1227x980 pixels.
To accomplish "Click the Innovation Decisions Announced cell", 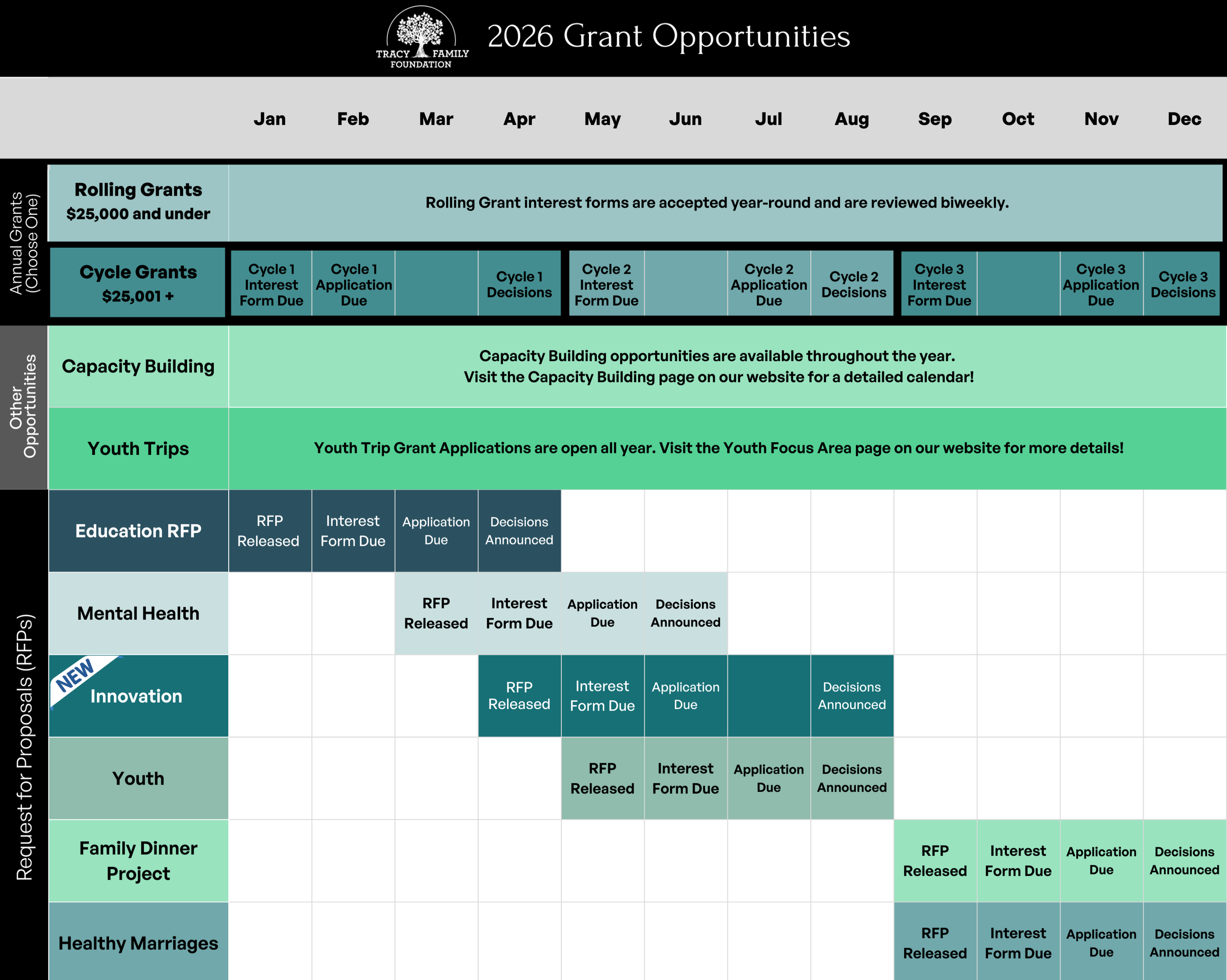I will (852, 695).
